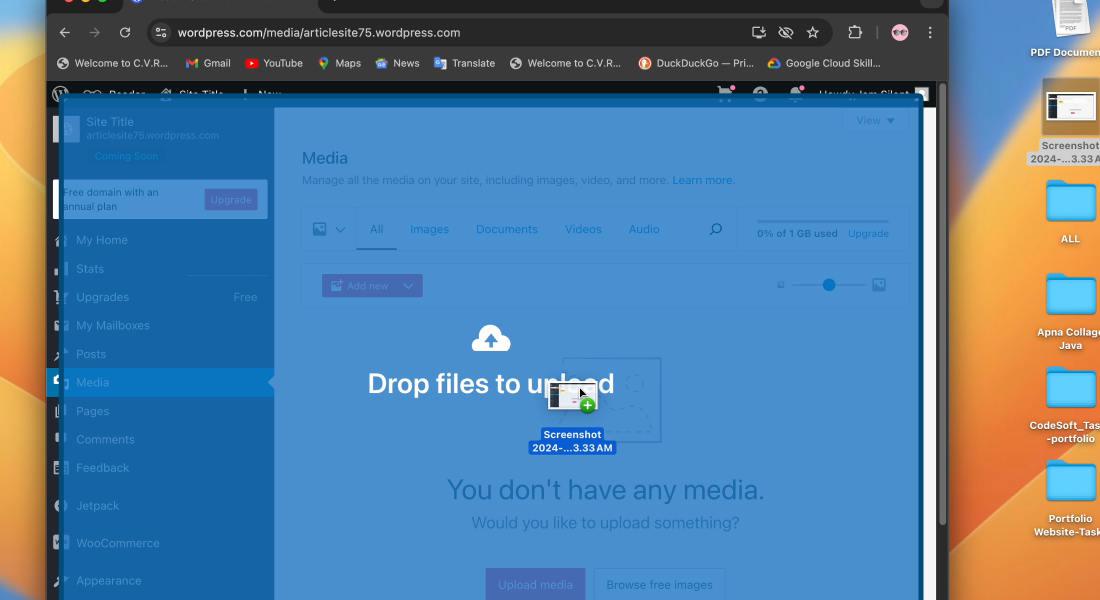This screenshot has width=1100, height=600.
Task: Click the Browse free images button
Action: click(659, 585)
